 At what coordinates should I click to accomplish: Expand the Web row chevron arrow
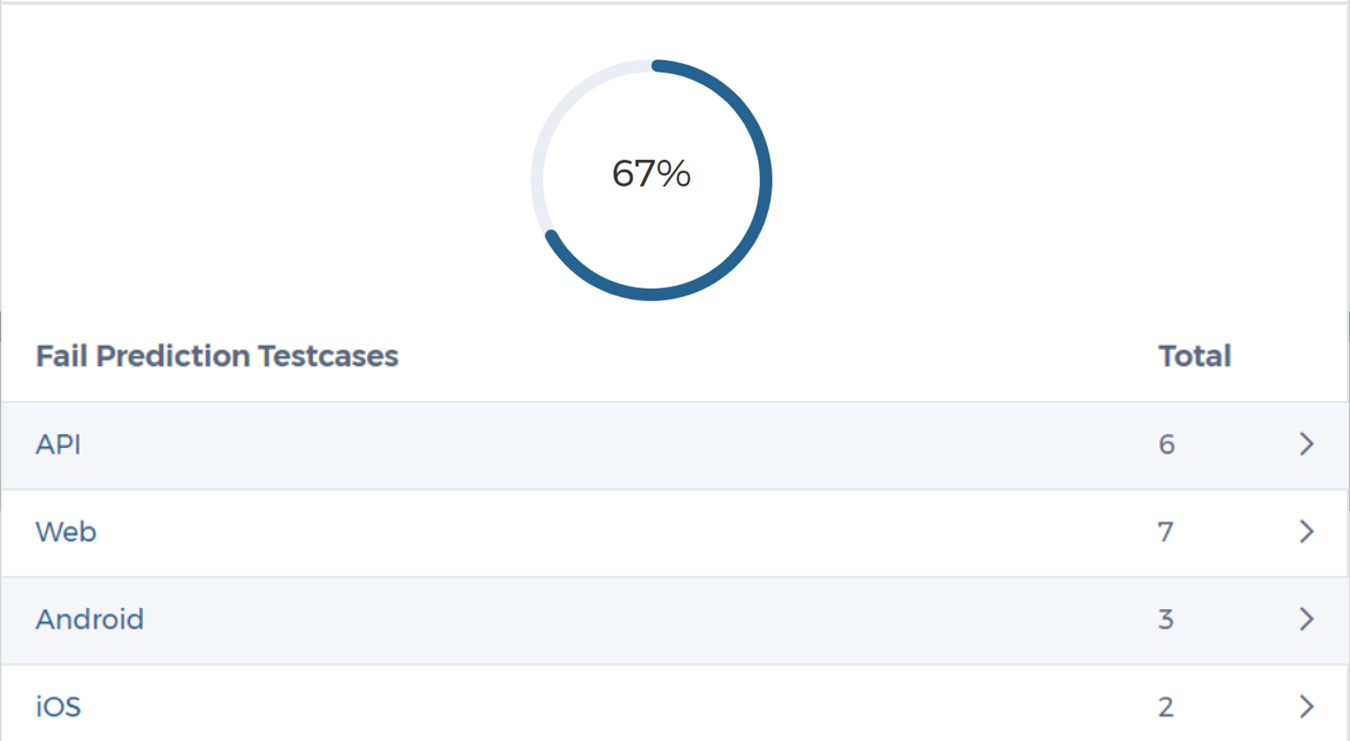(1306, 531)
